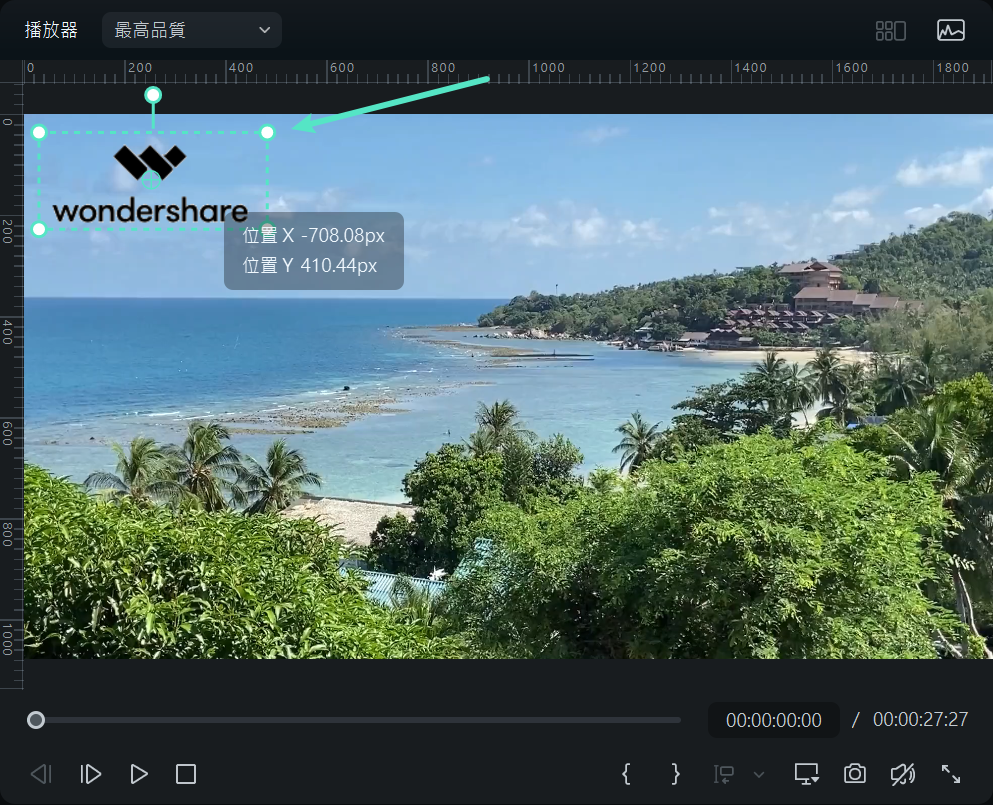Collapse the quality selector with its chevron

click(x=265, y=30)
